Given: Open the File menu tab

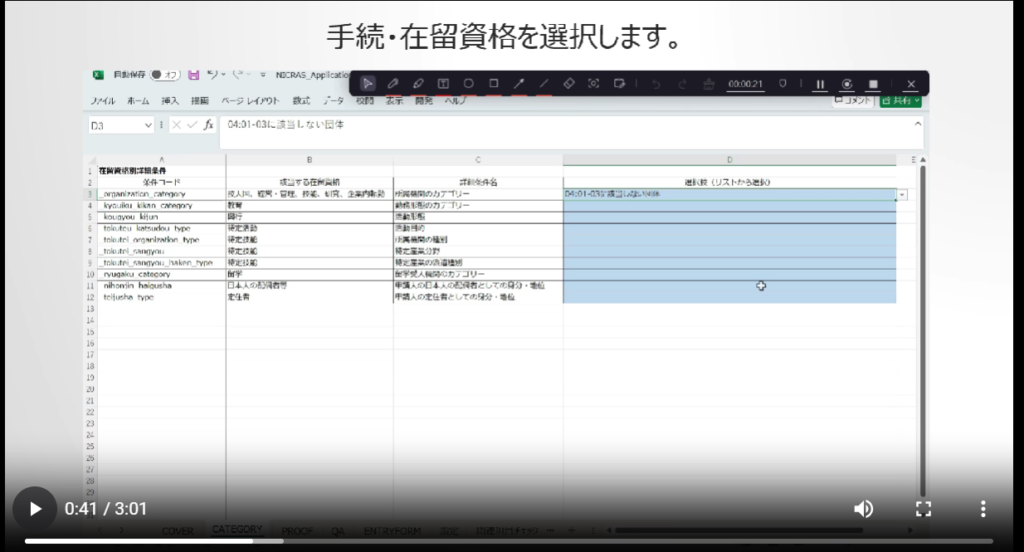Looking at the screenshot, I should pos(103,101).
